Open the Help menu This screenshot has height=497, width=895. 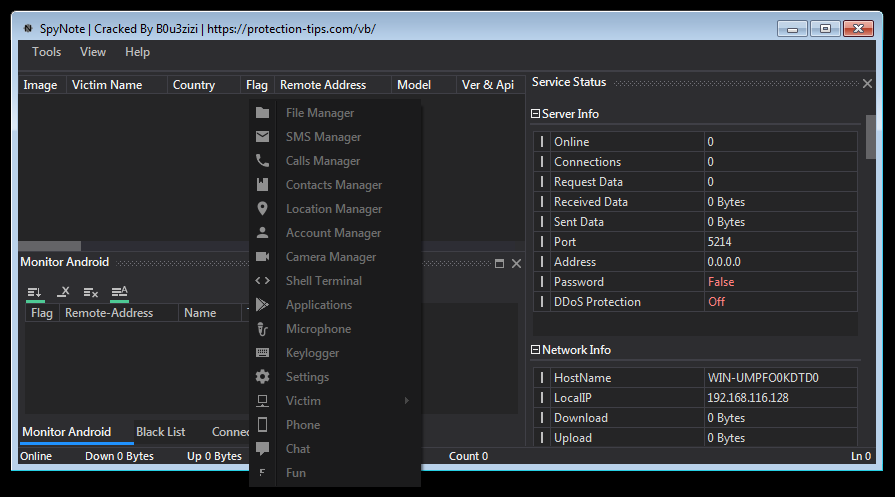[137, 52]
